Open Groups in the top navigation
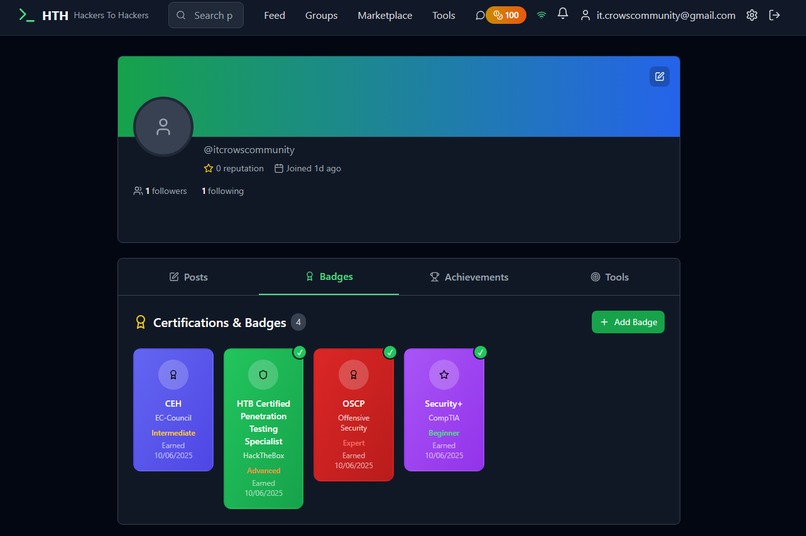This screenshot has height=536, width=806. [321, 15]
